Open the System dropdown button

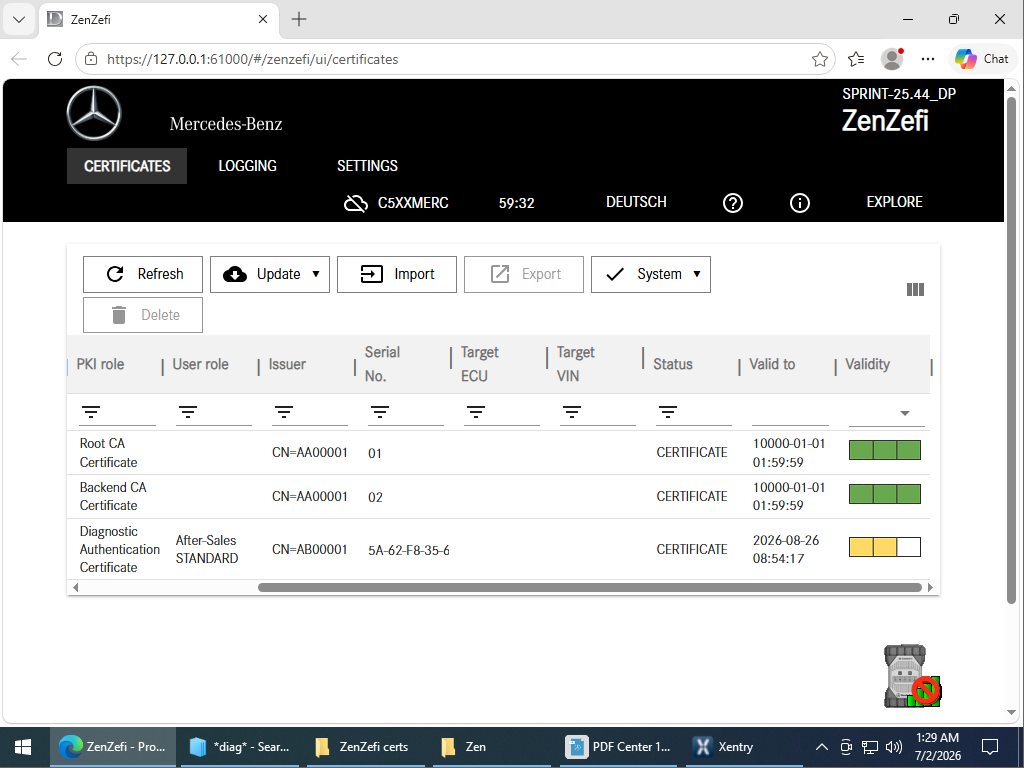point(650,274)
